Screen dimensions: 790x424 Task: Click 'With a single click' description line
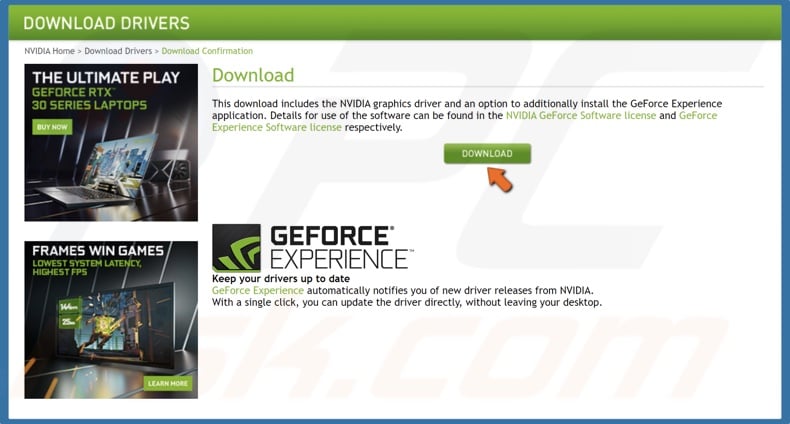[x=407, y=303]
